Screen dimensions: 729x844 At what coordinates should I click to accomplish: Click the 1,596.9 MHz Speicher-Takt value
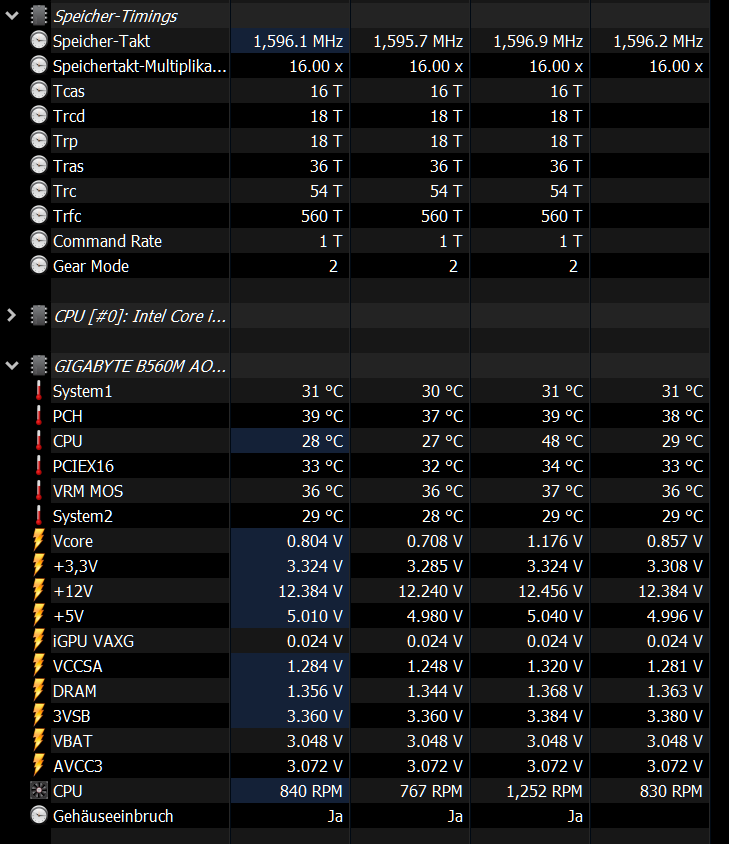pos(538,41)
